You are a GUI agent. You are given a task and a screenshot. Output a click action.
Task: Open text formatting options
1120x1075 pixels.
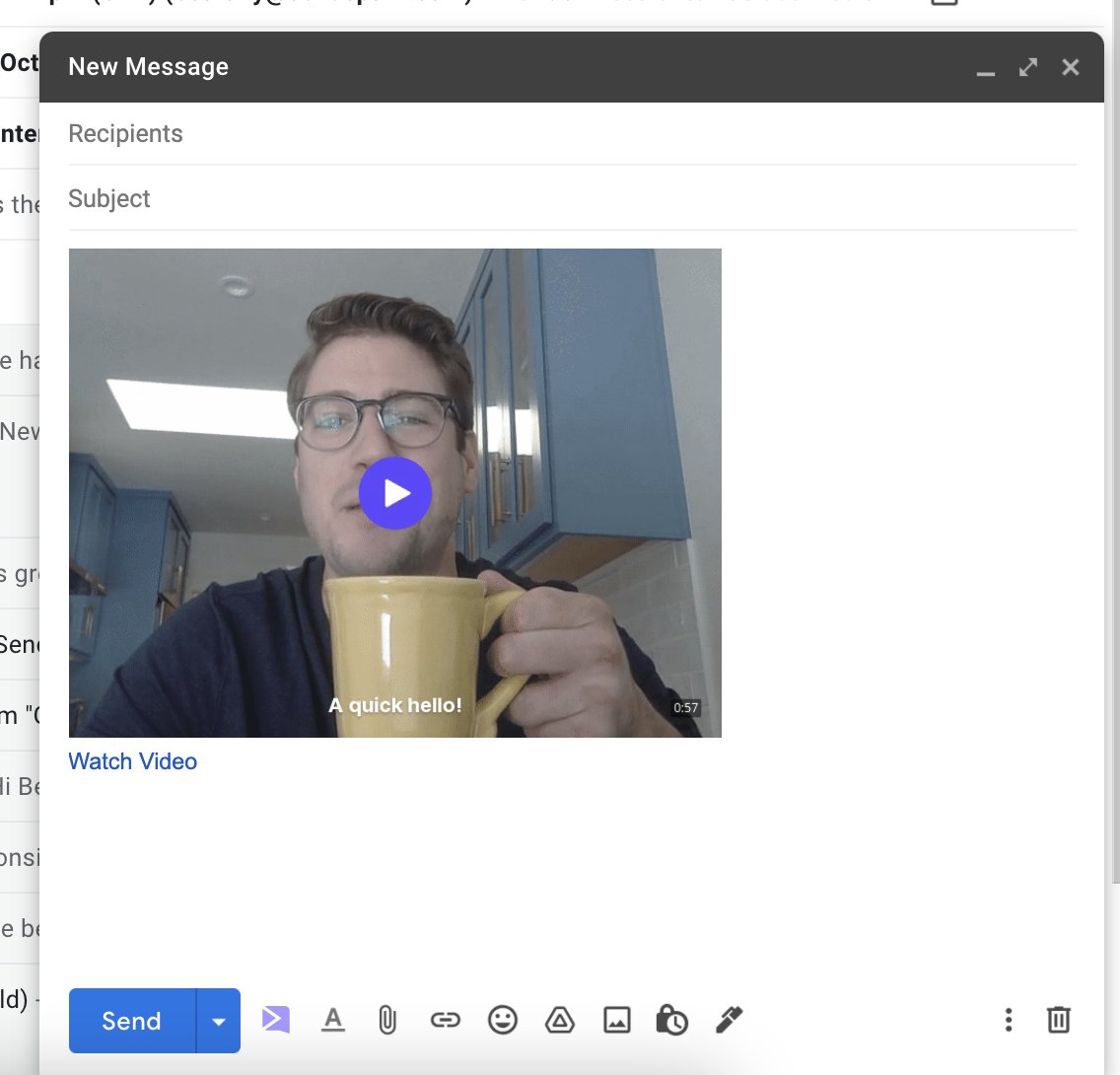333,1020
